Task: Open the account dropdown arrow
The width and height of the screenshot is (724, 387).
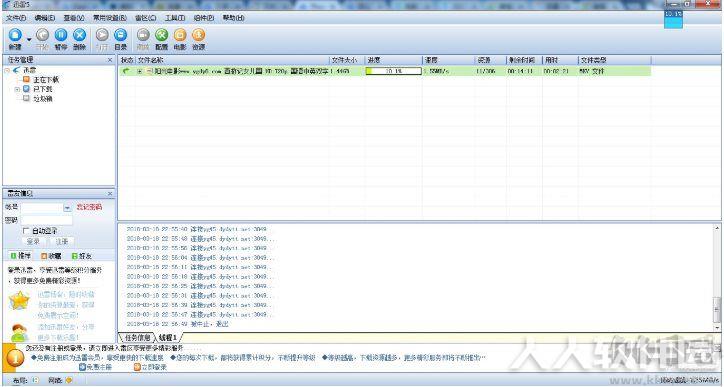Action: tap(67, 208)
